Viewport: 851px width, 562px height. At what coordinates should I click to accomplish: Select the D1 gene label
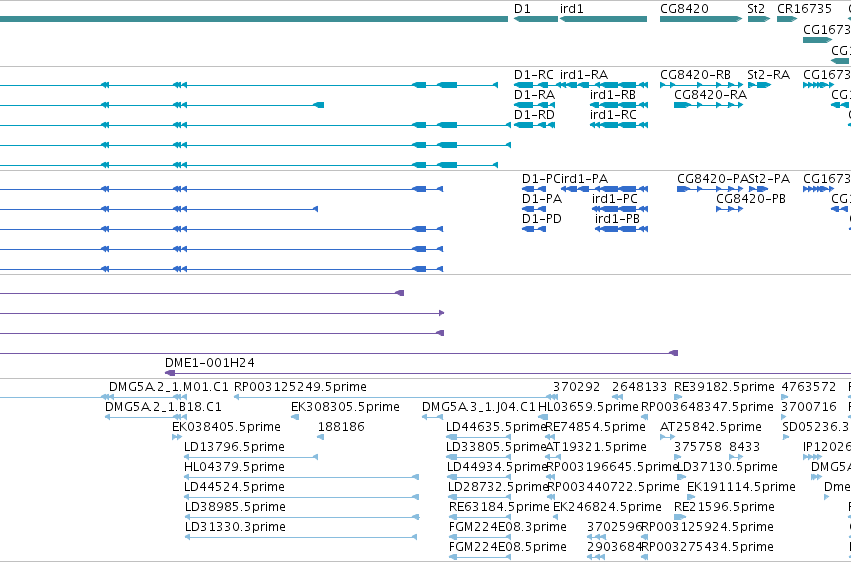pyautogui.click(x=522, y=9)
